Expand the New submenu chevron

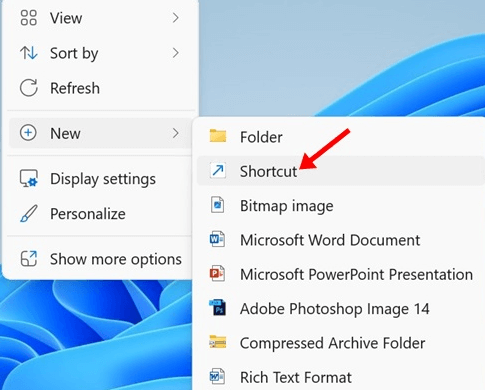(176, 133)
